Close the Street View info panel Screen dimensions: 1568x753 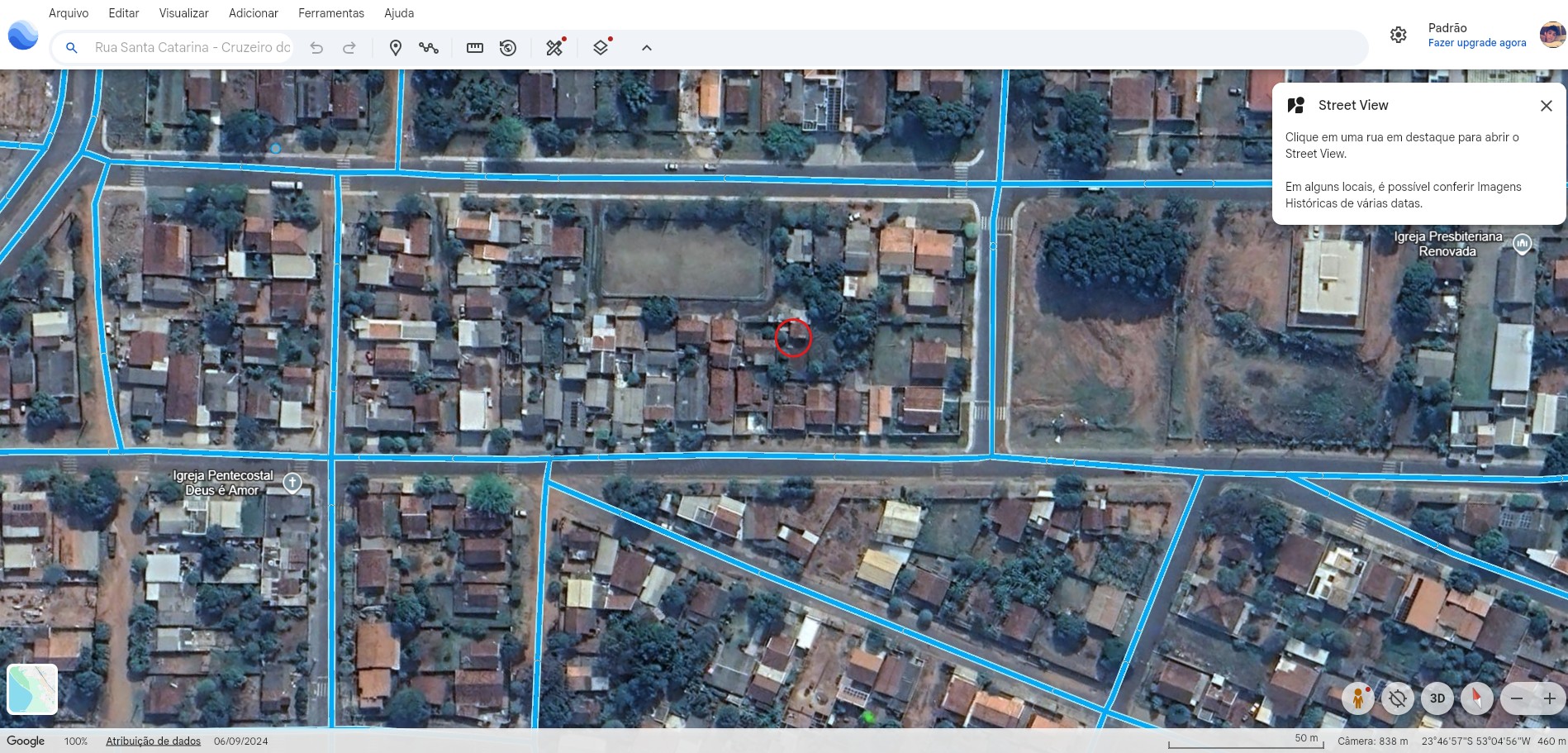point(1547,106)
